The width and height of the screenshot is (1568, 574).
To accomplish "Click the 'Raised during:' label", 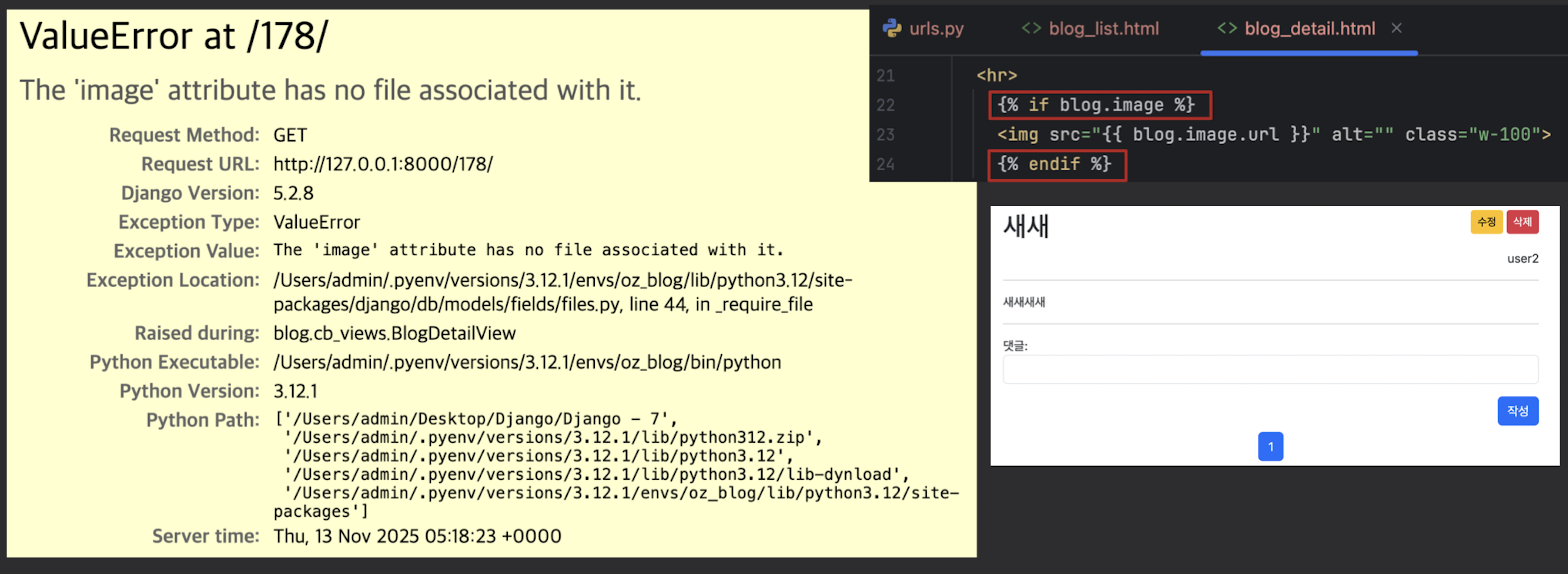I will click(x=197, y=332).
